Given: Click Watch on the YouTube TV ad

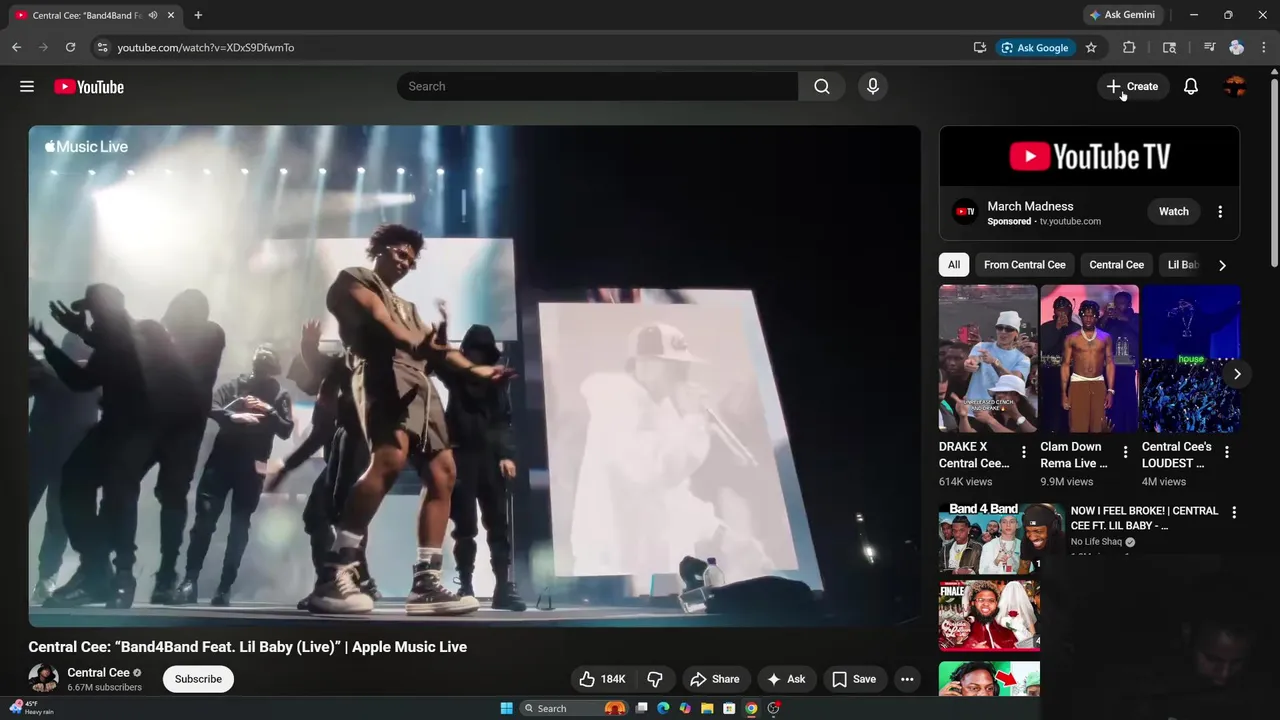Looking at the screenshot, I should pyautogui.click(x=1173, y=212).
